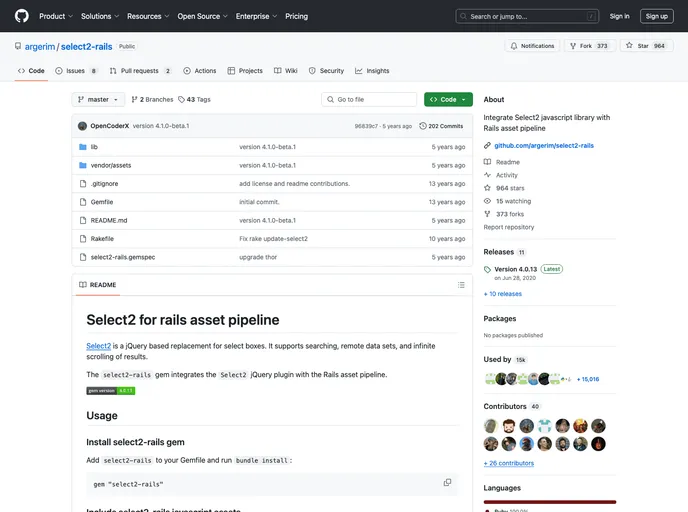Screen dimensions: 688x512
Task: Click the Readme book icon in About
Action: [487, 162]
